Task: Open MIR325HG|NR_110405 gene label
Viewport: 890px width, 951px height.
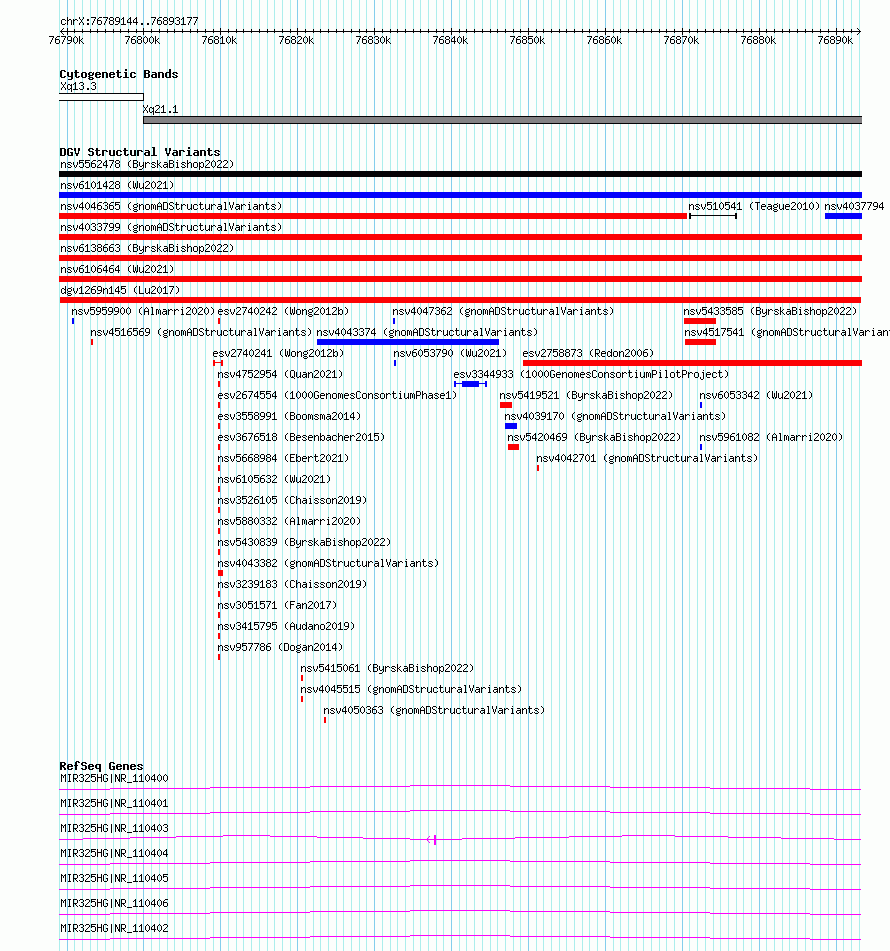Action: [x=114, y=878]
